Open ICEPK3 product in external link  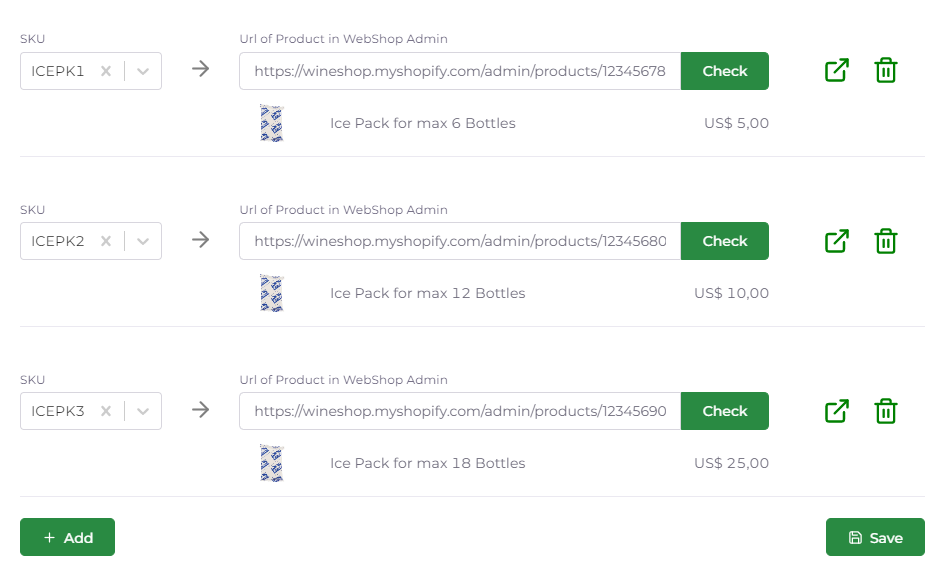(x=837, y=411)
